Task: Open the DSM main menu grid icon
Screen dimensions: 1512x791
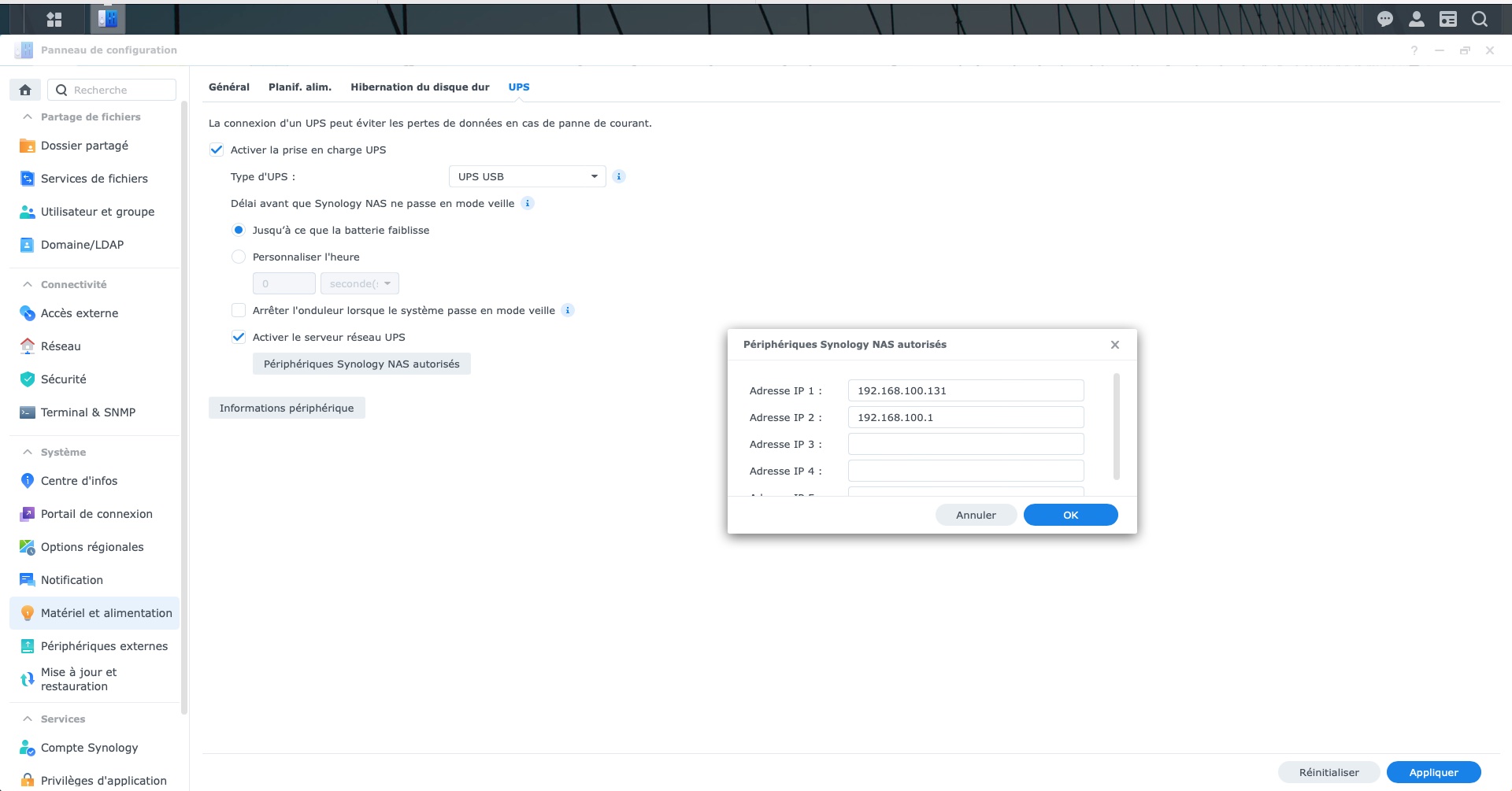Action: tap(54, 19)
